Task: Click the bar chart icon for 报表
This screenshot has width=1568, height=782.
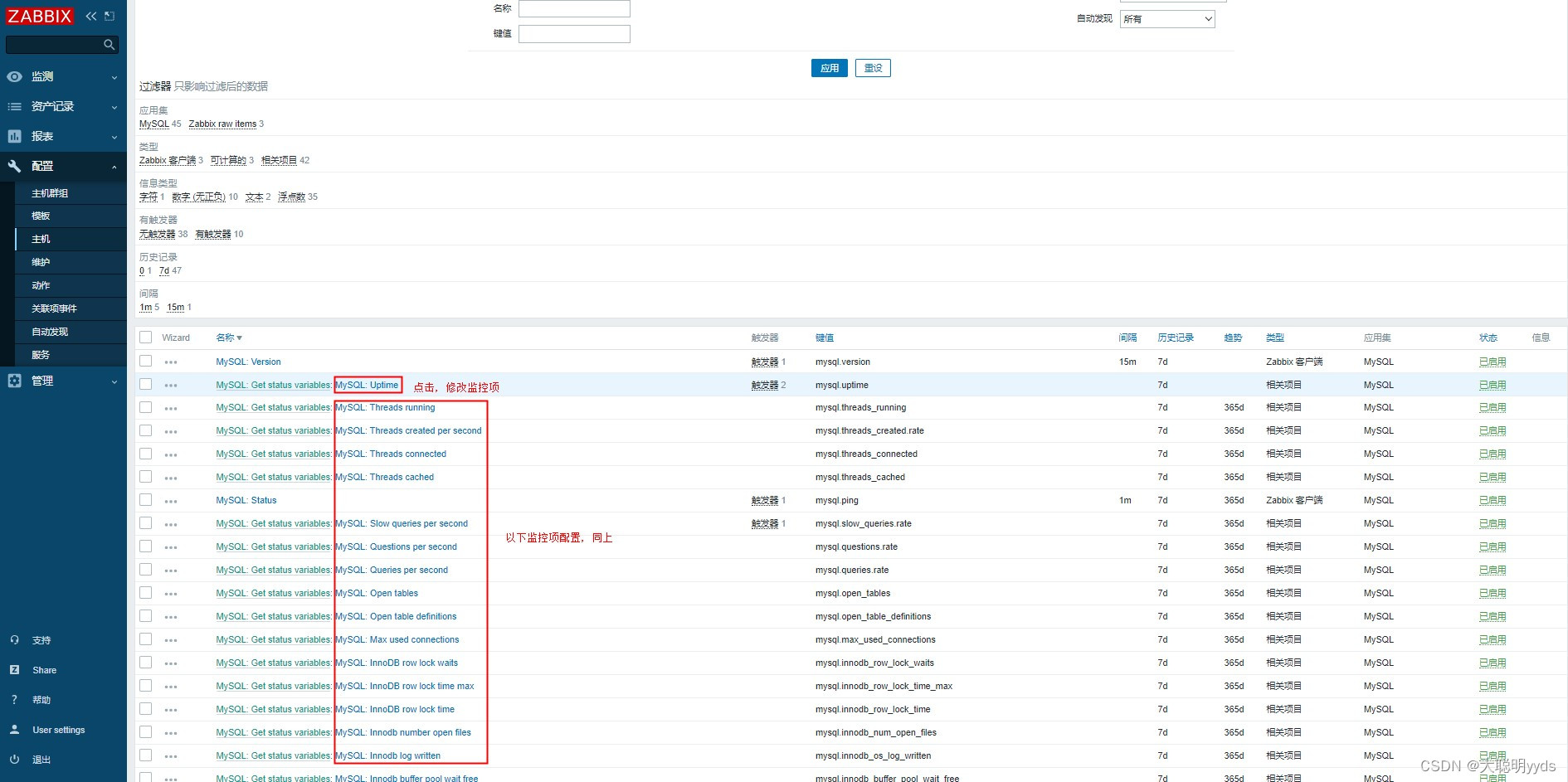Action: [x=14, y=136]
